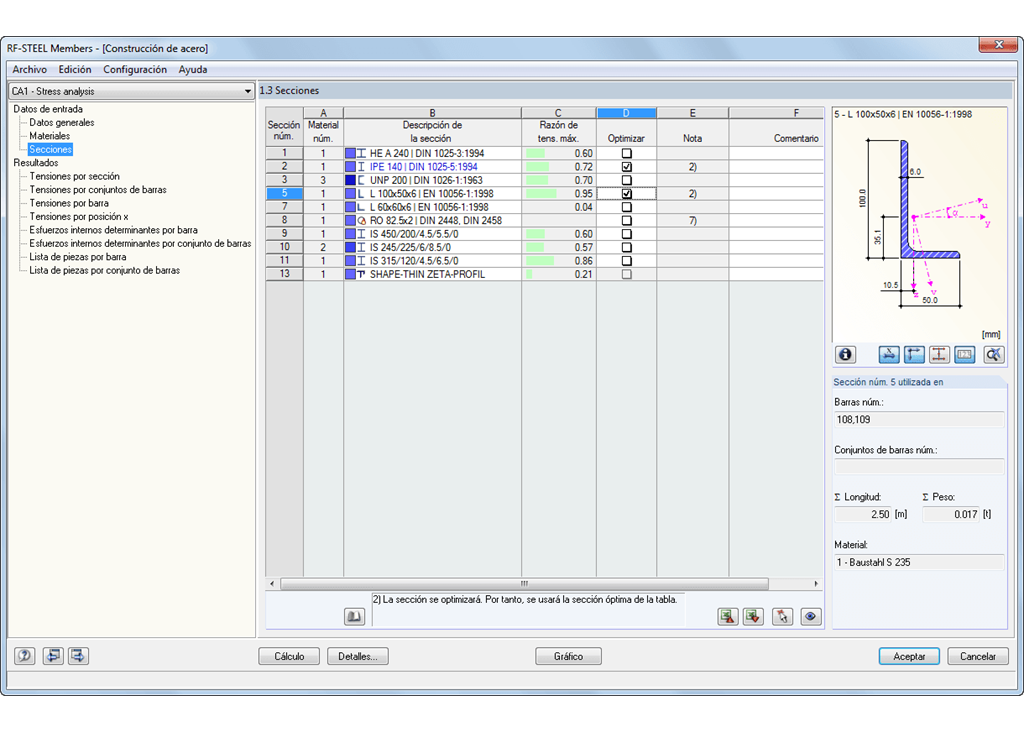Click I-section icon of IS 245/225 row

(361, 247)
